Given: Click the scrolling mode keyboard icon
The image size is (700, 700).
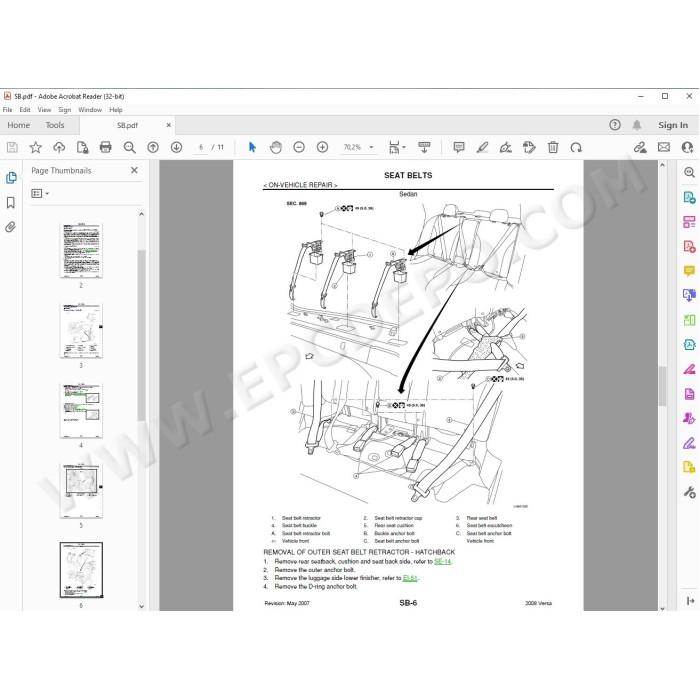Looking at the screenshot, I should 424,147.
